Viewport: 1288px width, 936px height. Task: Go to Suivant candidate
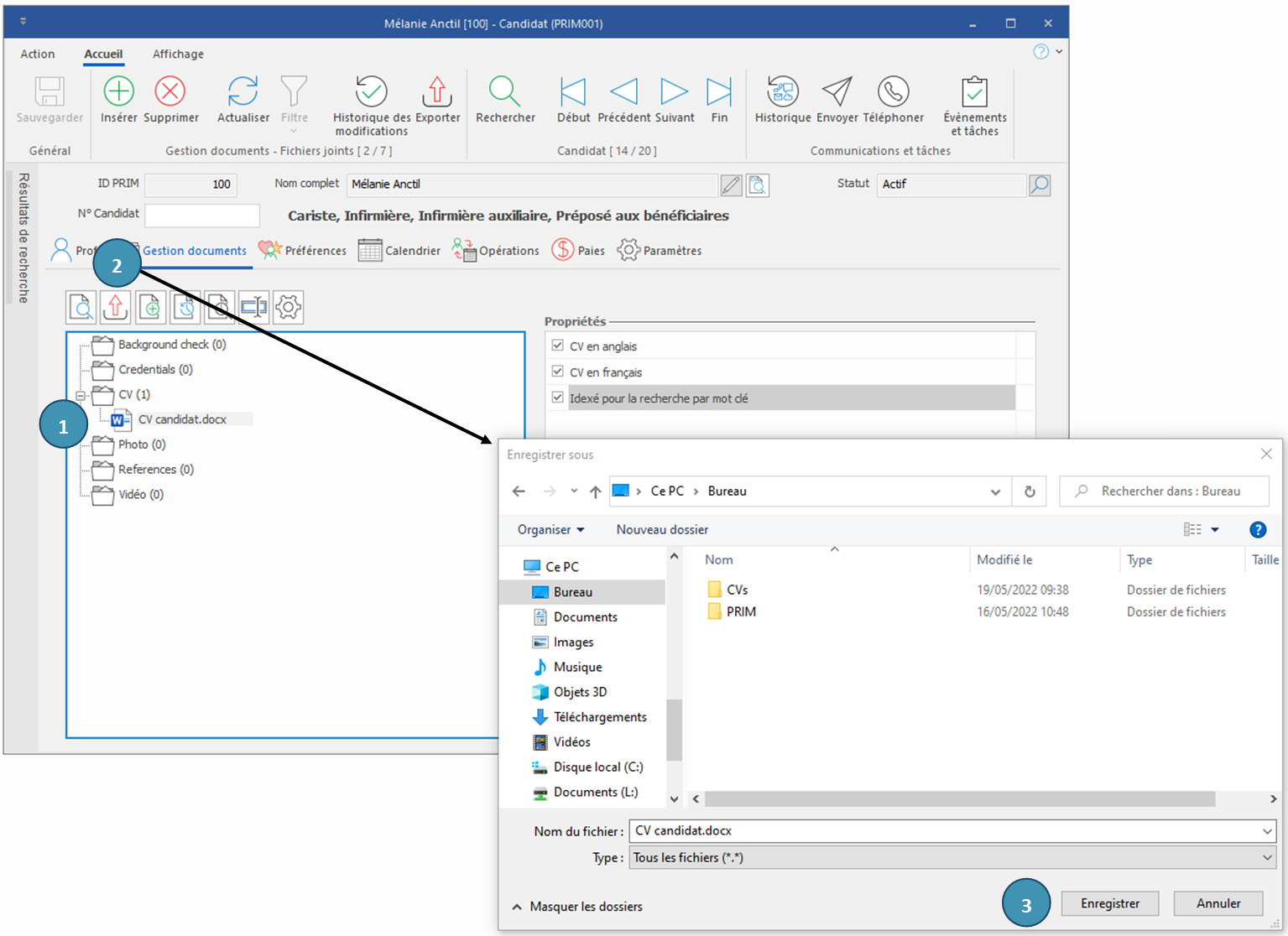click(x=674, y=91)
